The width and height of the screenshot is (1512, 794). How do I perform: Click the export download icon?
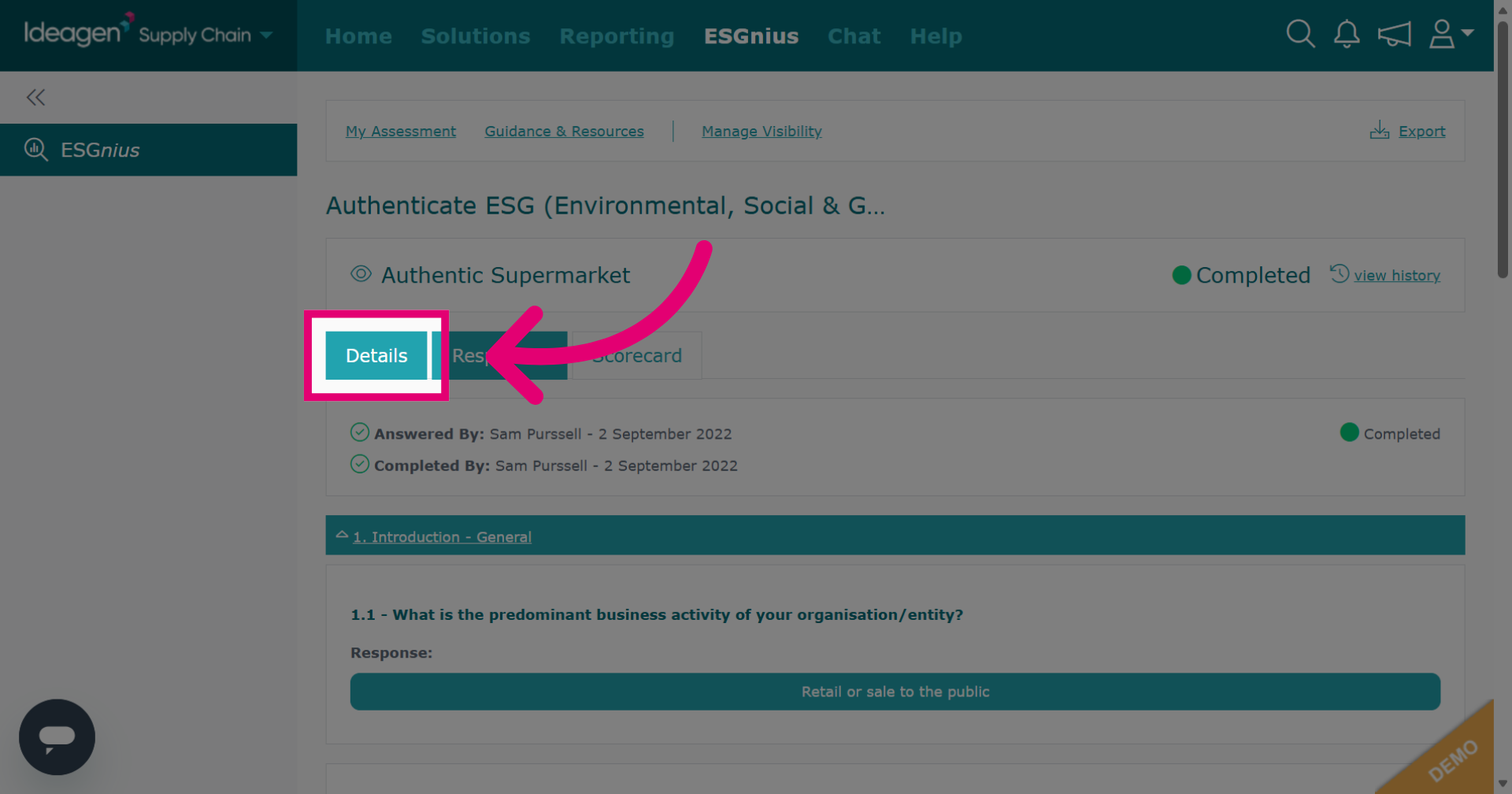[x=1380, y=130]
